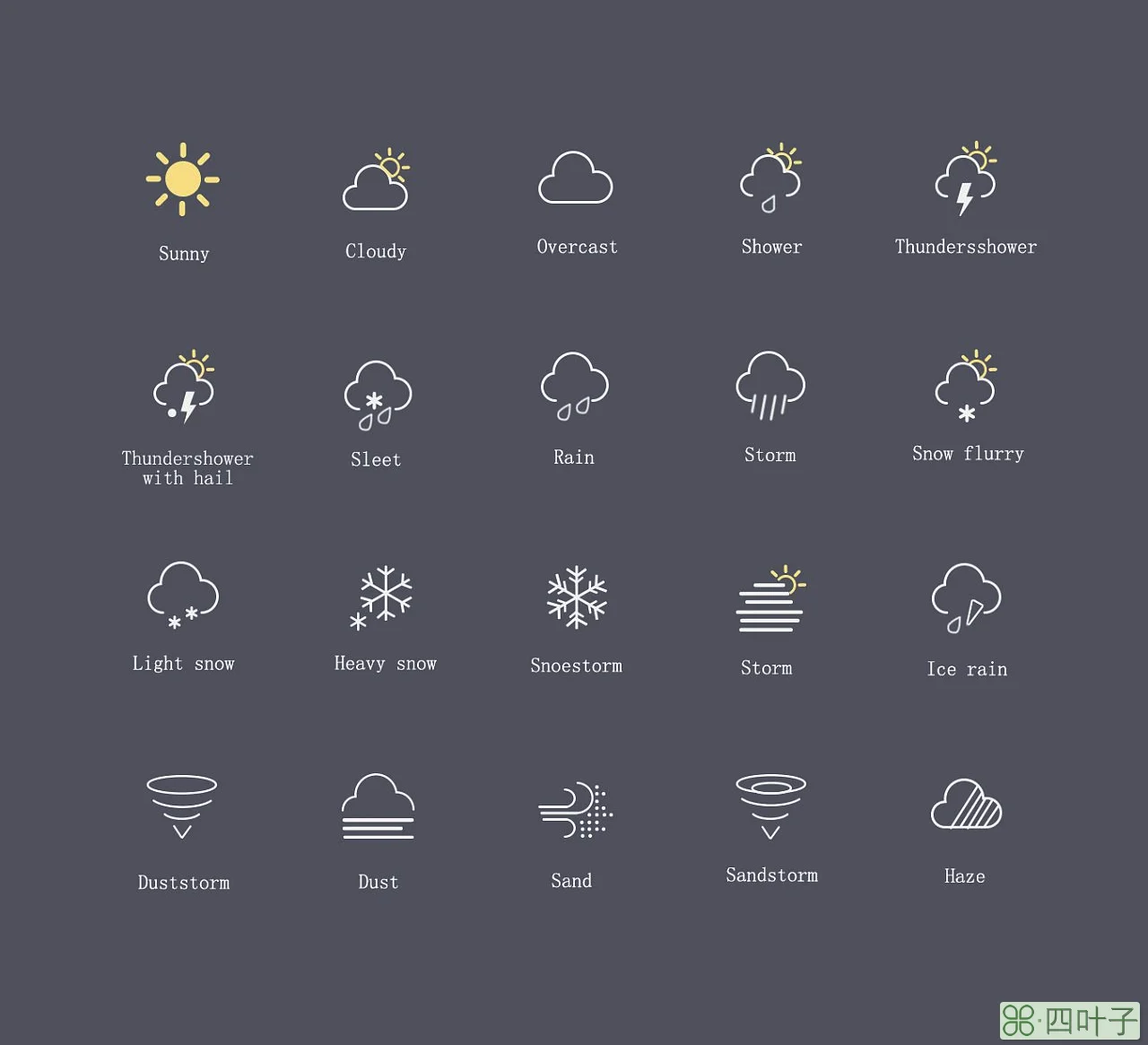
Task: Click the Snoestorm large snowflake icon
Action: (x=577, y=597)
